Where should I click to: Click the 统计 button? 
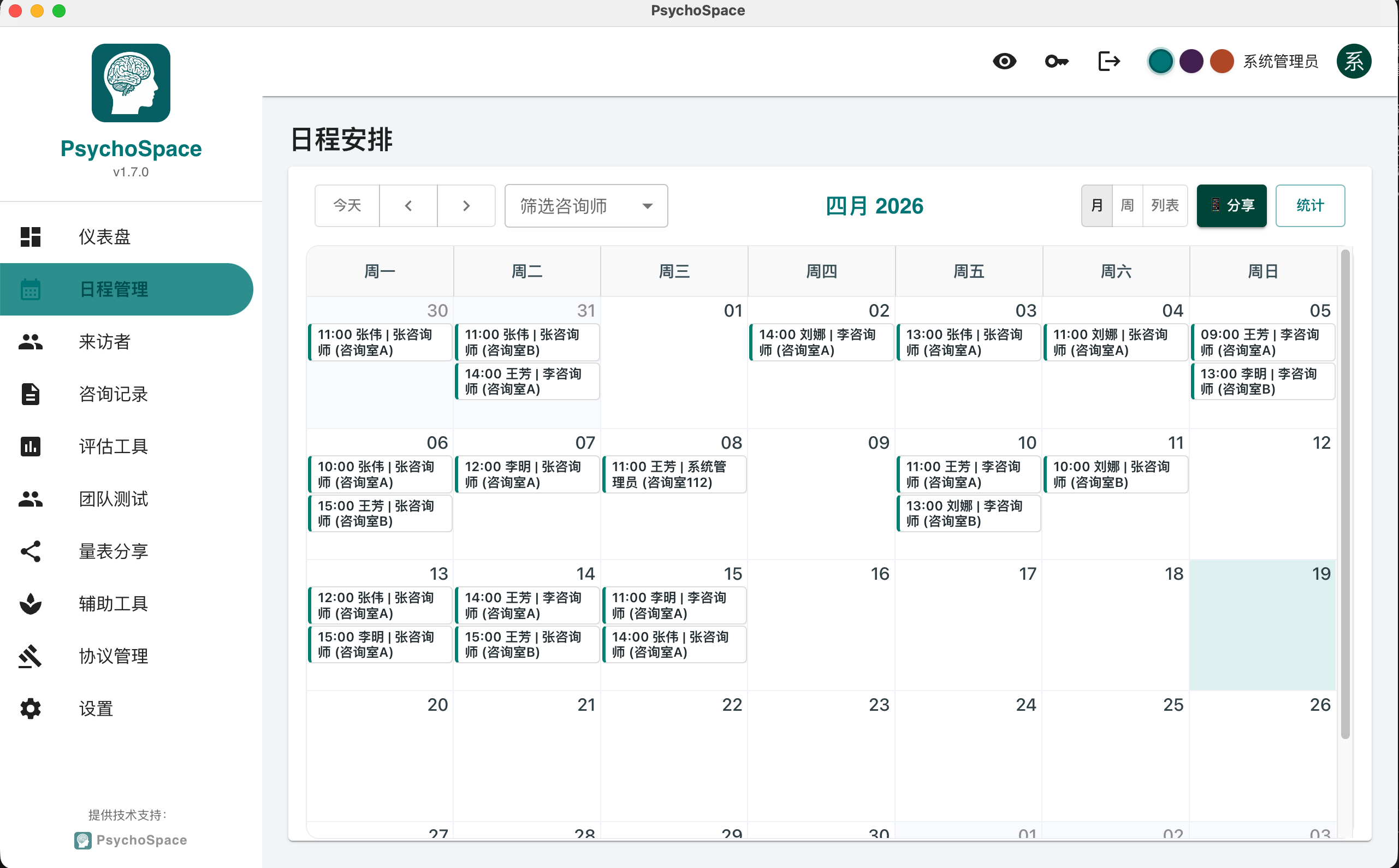click(x=1309, y=205)
